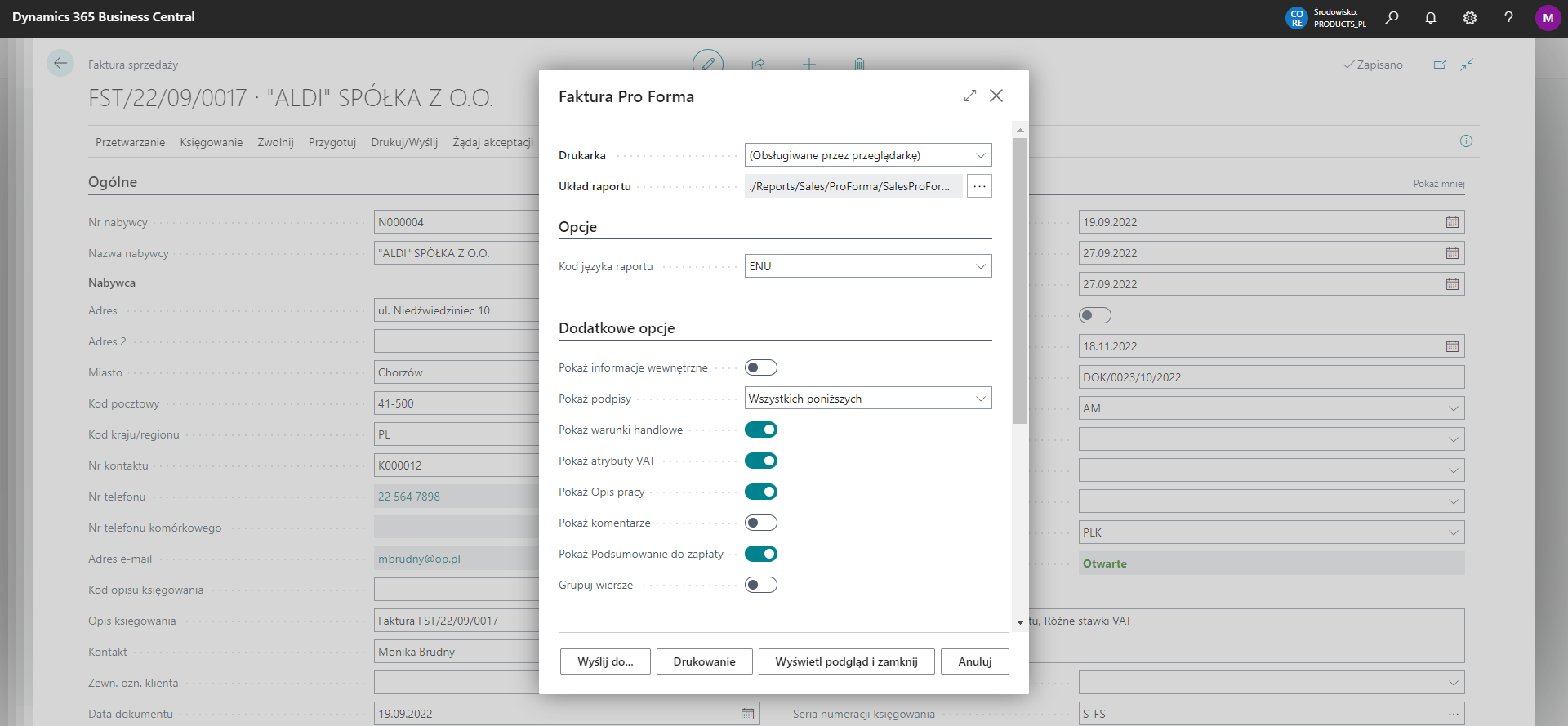
Task: Click the DOK/0023/10/2022 field
Action: (1272, 377)
